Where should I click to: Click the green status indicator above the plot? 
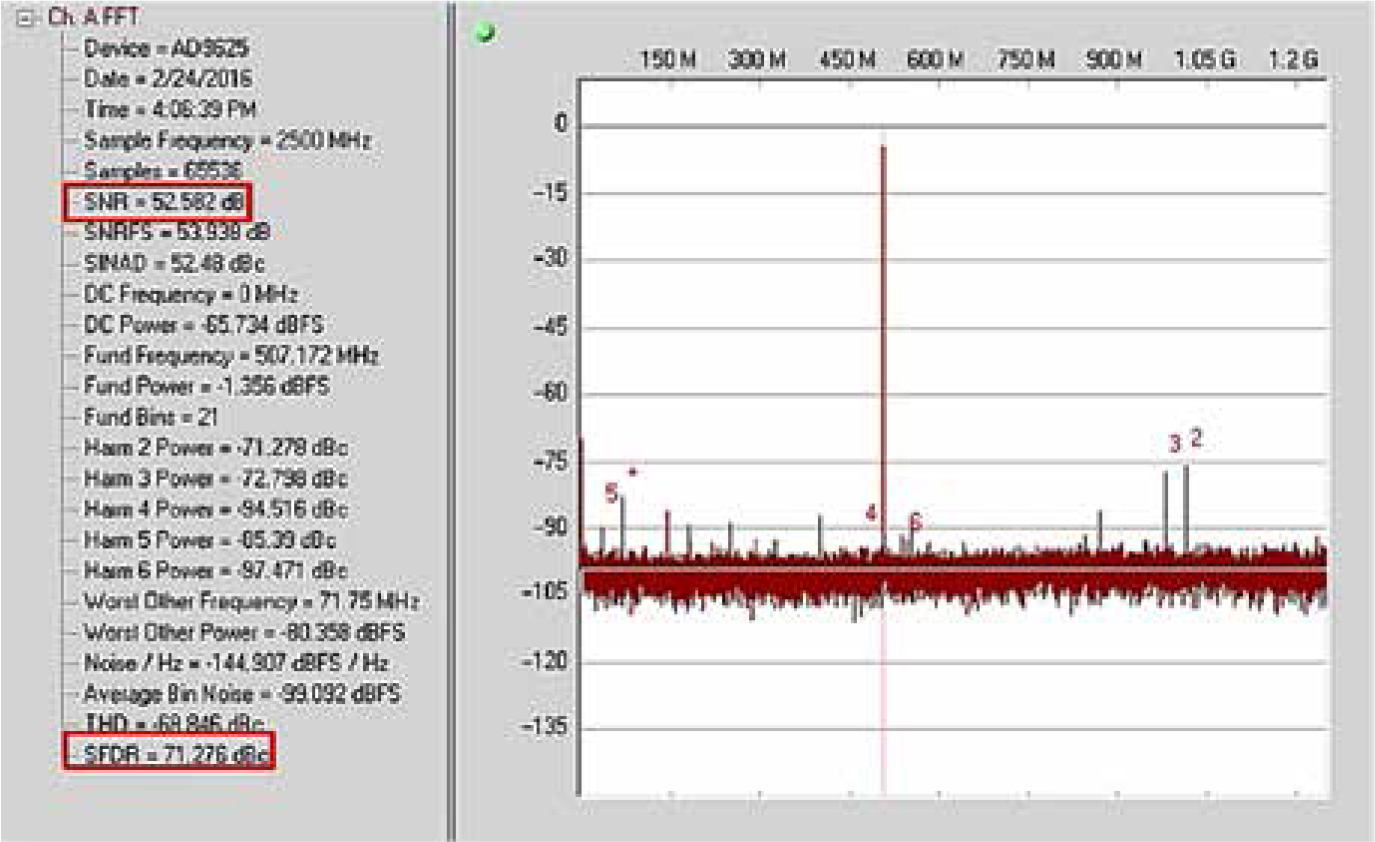pyautogui.click(x=487, y=33)
